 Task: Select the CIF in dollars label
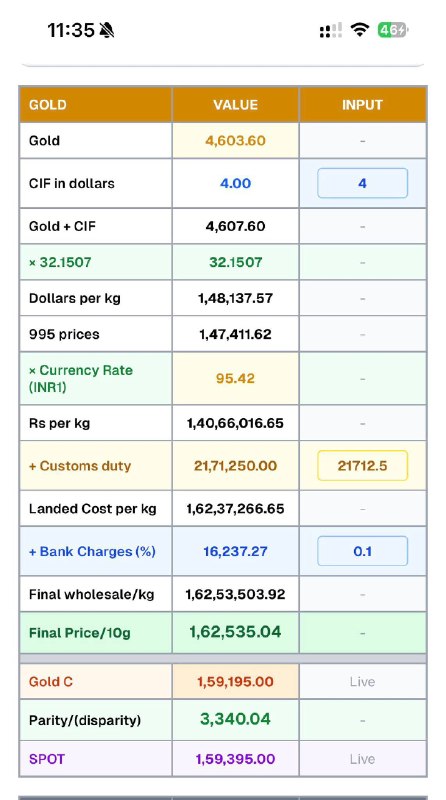coord(71,183)
